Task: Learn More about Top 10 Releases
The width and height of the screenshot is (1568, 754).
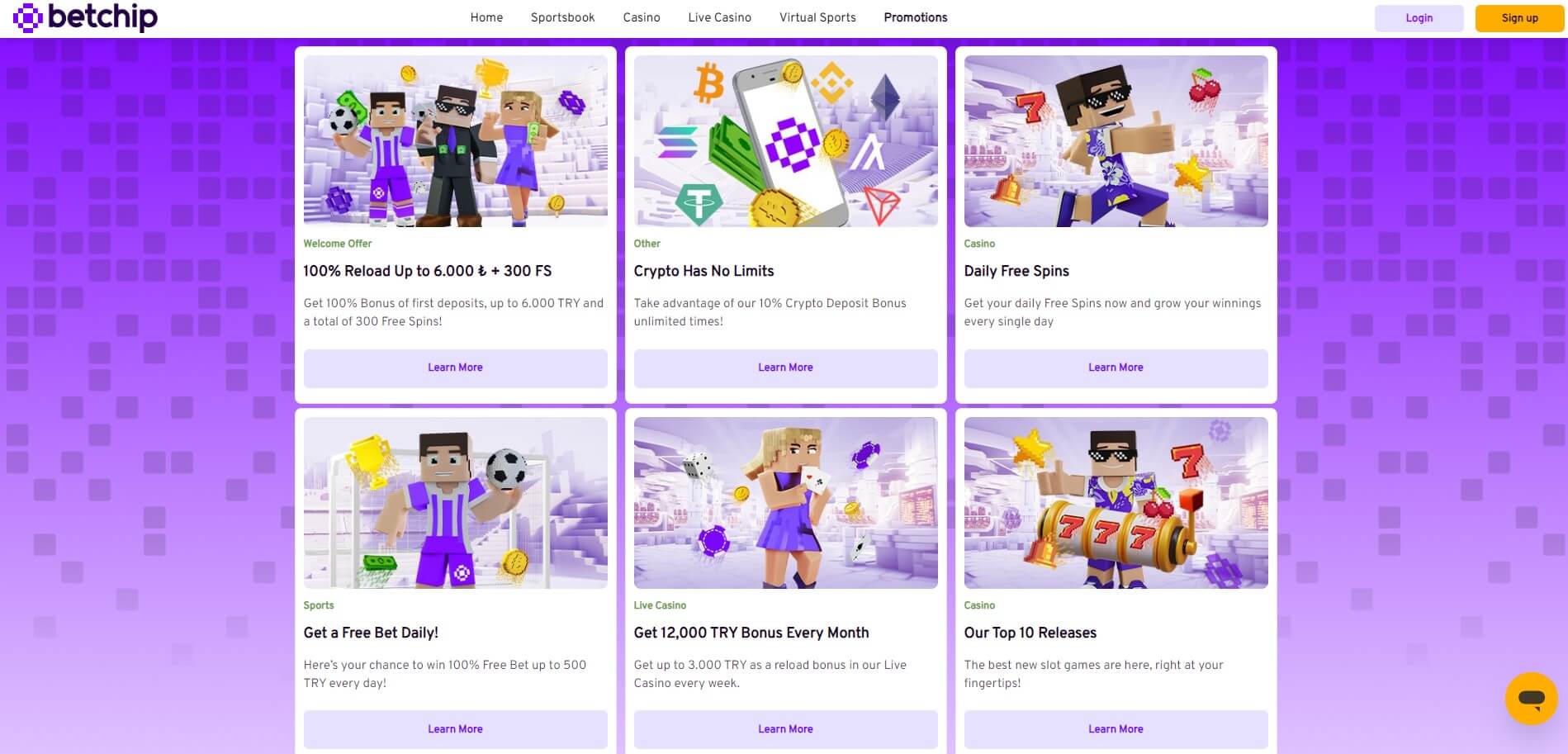Action: [1116, 729]
